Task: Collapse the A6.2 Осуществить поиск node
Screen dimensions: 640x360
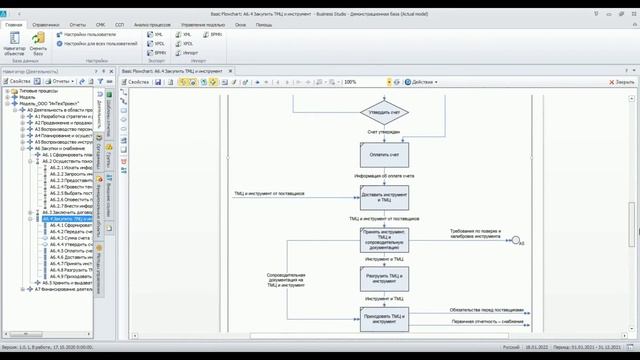Action: [x=31, y=161]
